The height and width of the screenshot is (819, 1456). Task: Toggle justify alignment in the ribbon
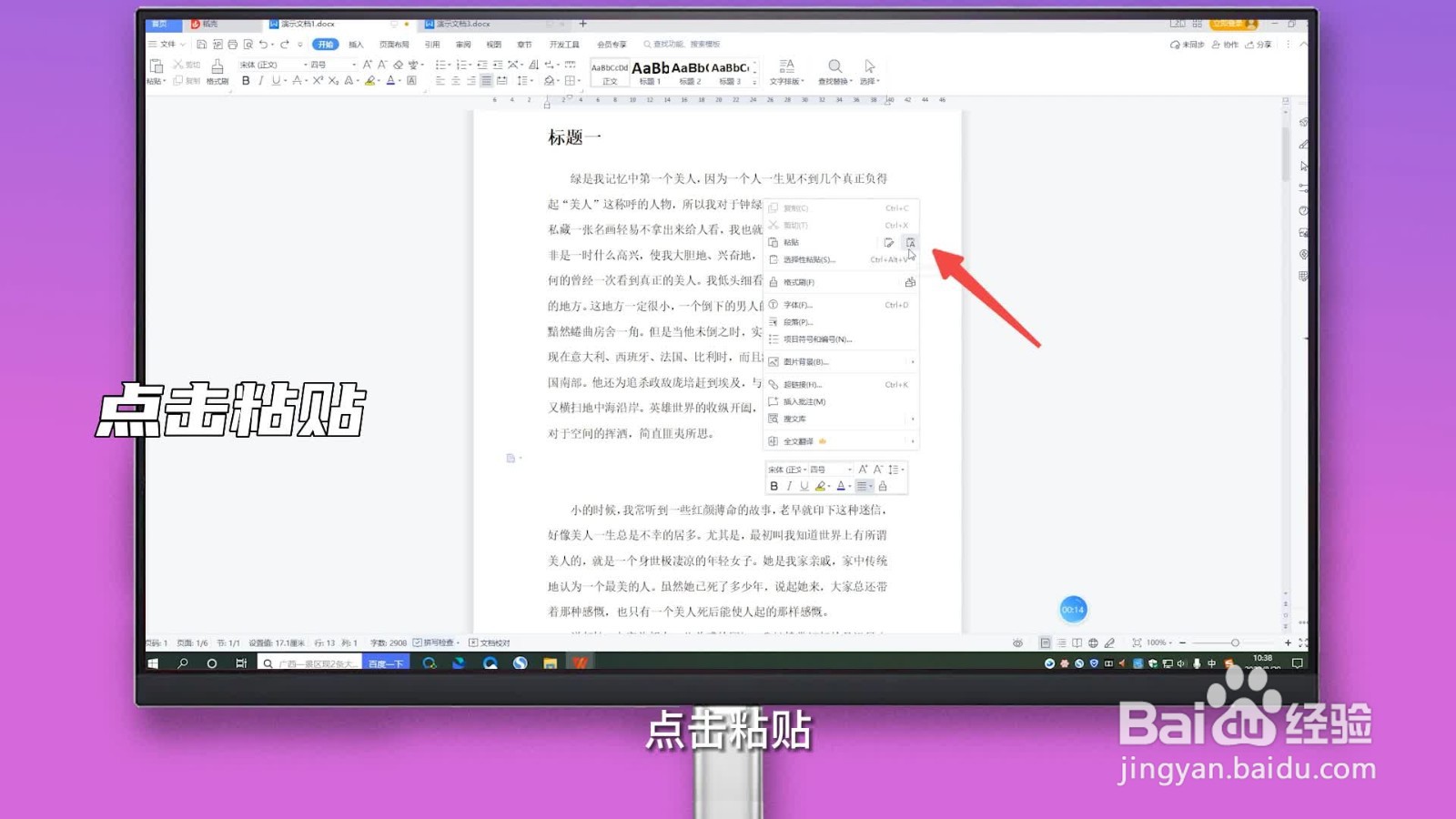487,81
